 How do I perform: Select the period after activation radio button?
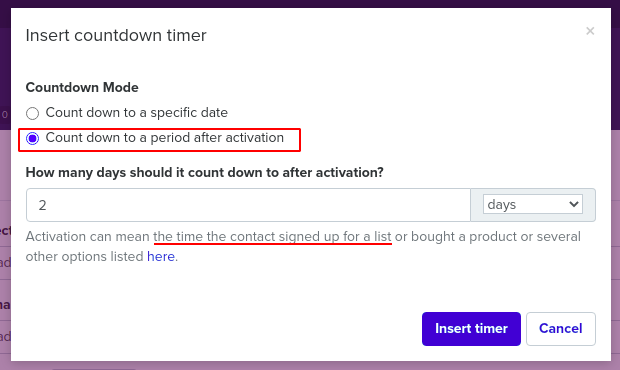click(32, 138)
